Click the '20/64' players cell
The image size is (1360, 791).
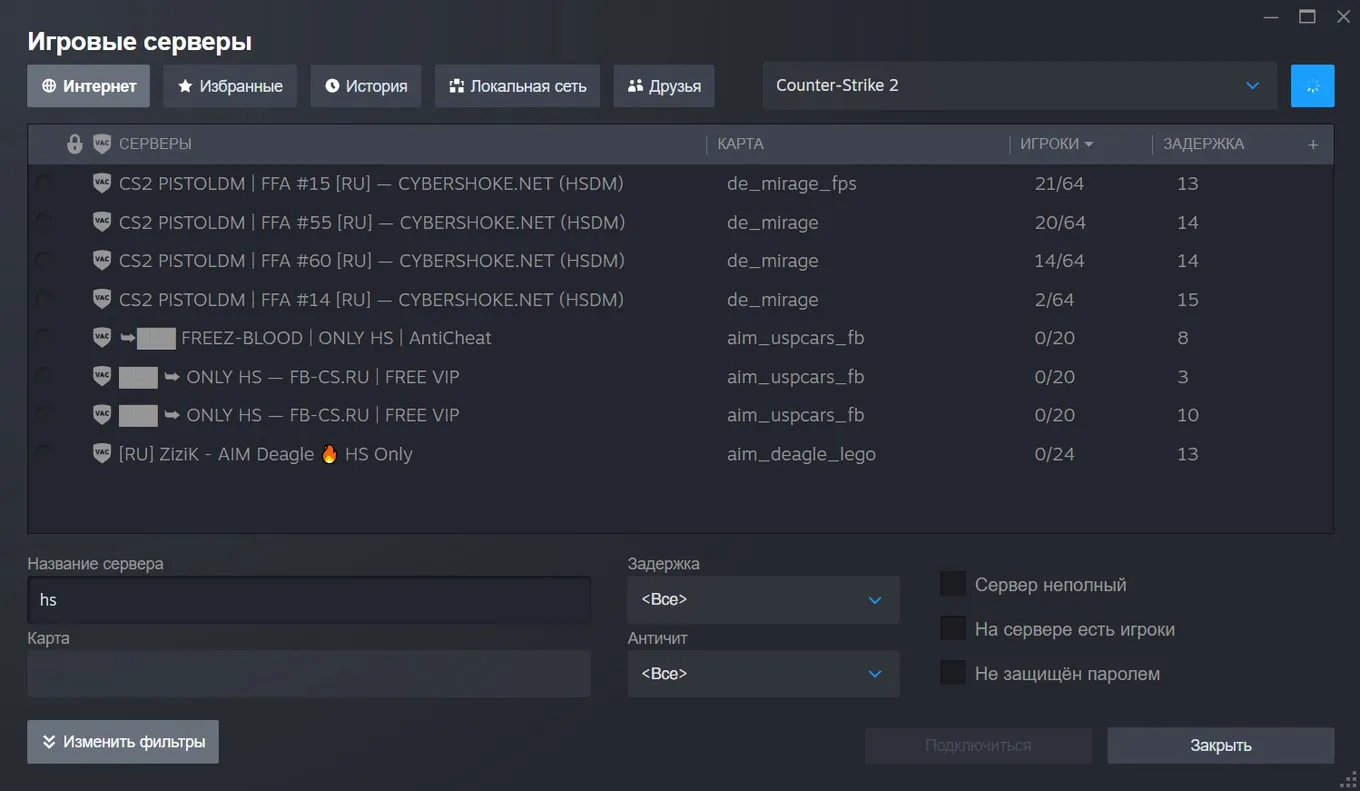1060,222
